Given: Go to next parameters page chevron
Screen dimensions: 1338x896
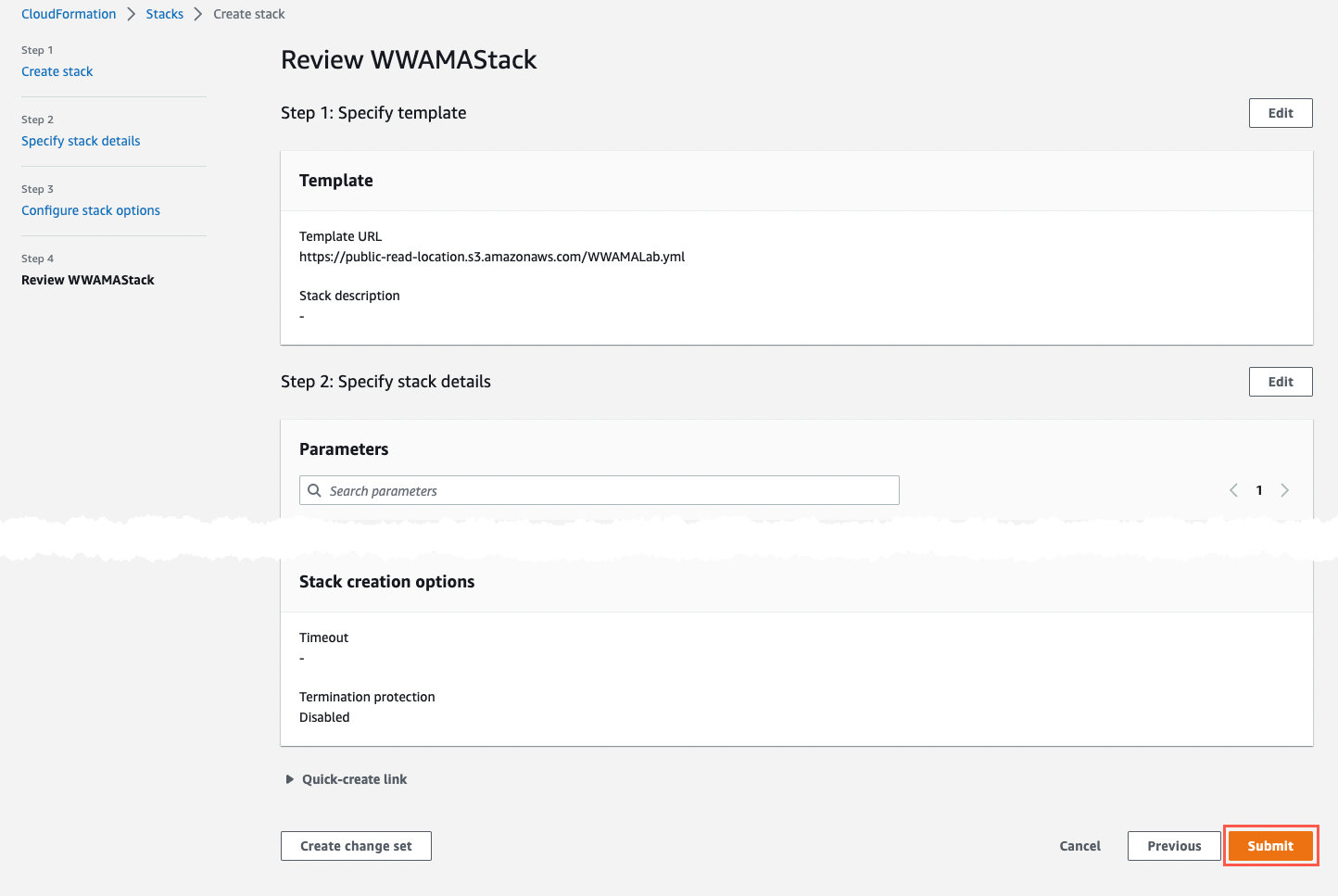Looking at the screenshot, I should tap(1284, 490).
